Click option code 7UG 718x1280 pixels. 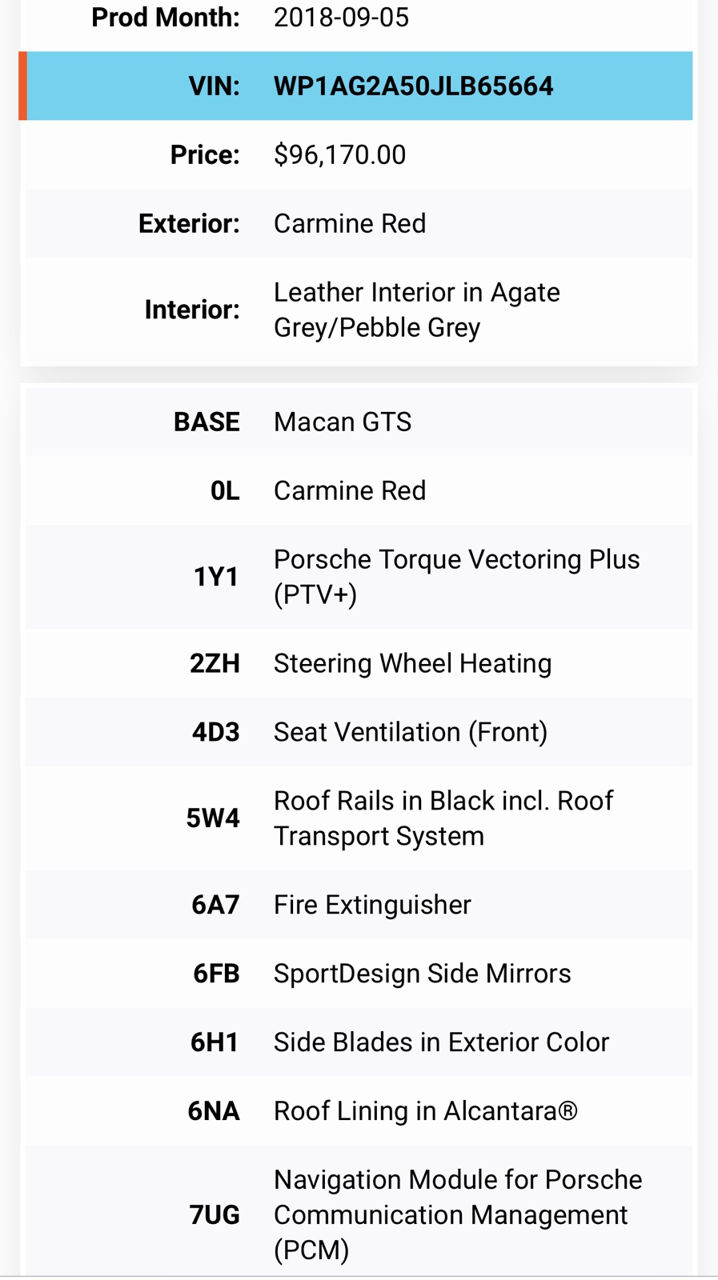[215, 1215]
